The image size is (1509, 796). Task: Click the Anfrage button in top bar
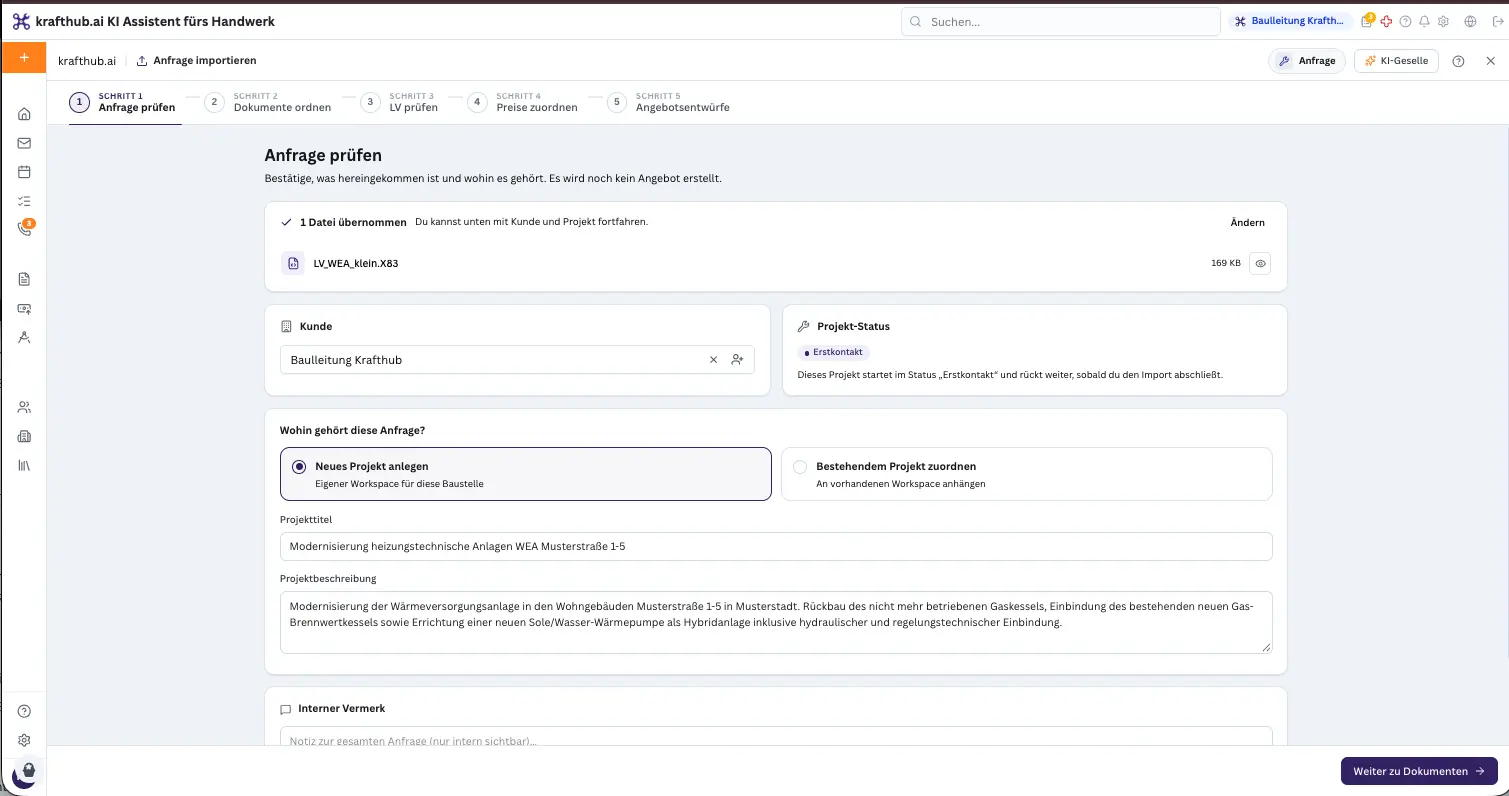tap(1308, 61)
